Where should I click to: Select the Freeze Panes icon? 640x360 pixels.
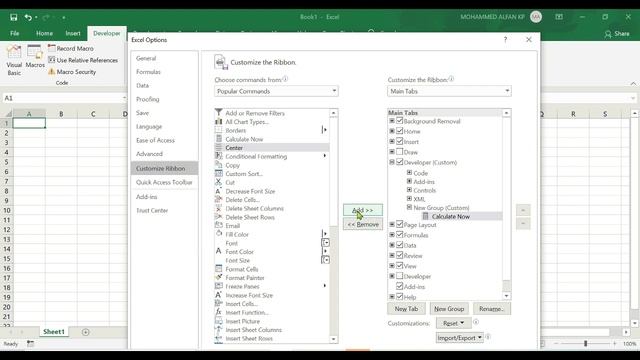(x=219, y=286)
